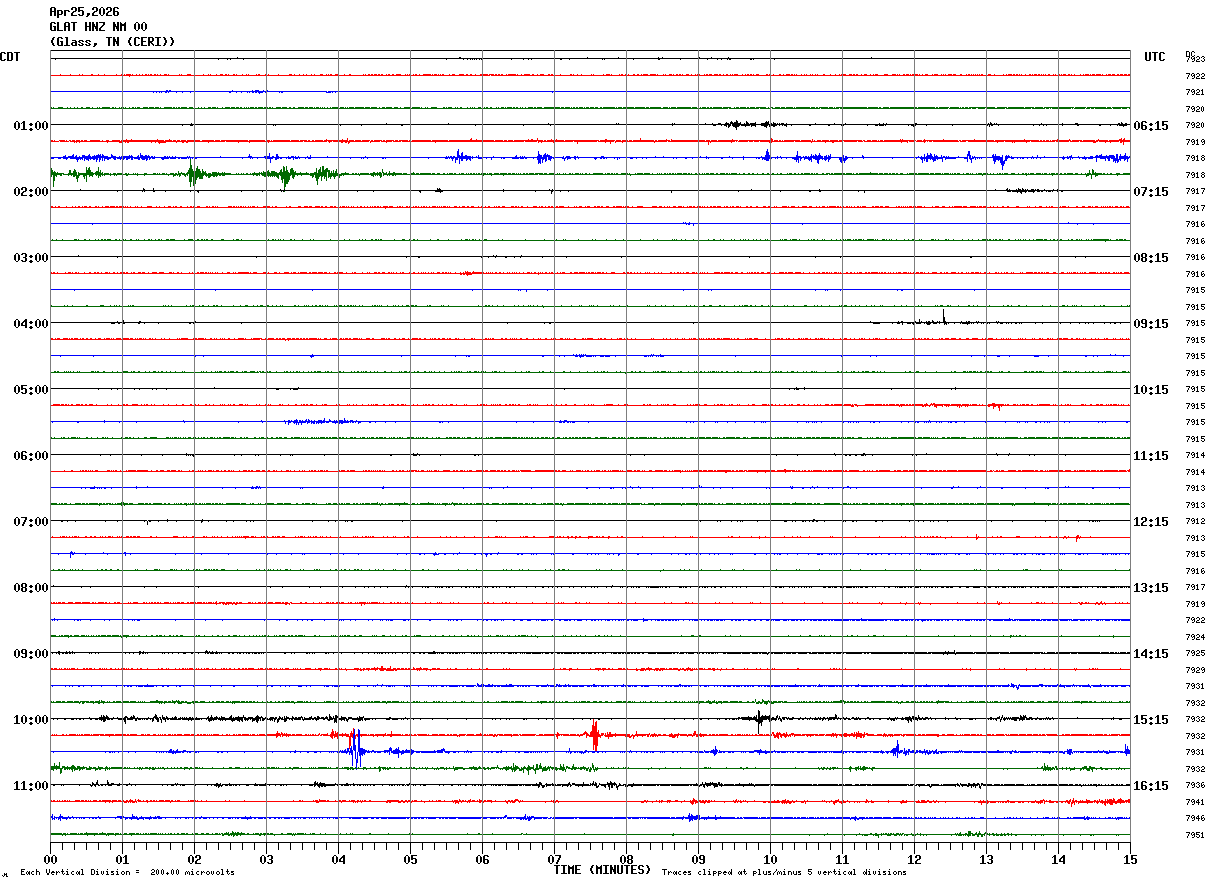The image size is (1210, 886).
Task: Select the 08:00 CDT row label
Action: coord(31,587)
